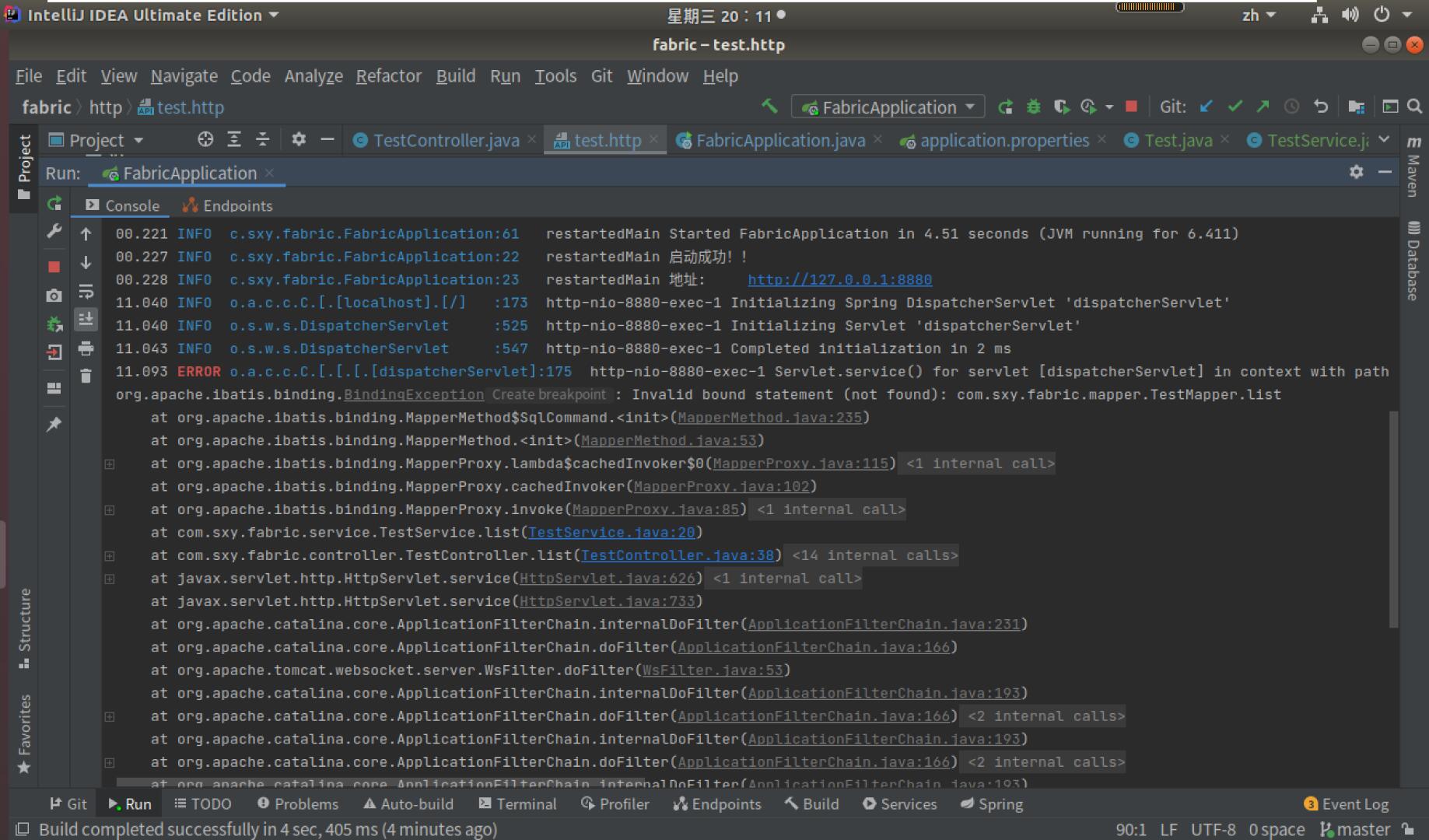This screenshot has height=840, width=1429.
Task: Open TestService.java:20 link
Action: (x=611, y=532)
